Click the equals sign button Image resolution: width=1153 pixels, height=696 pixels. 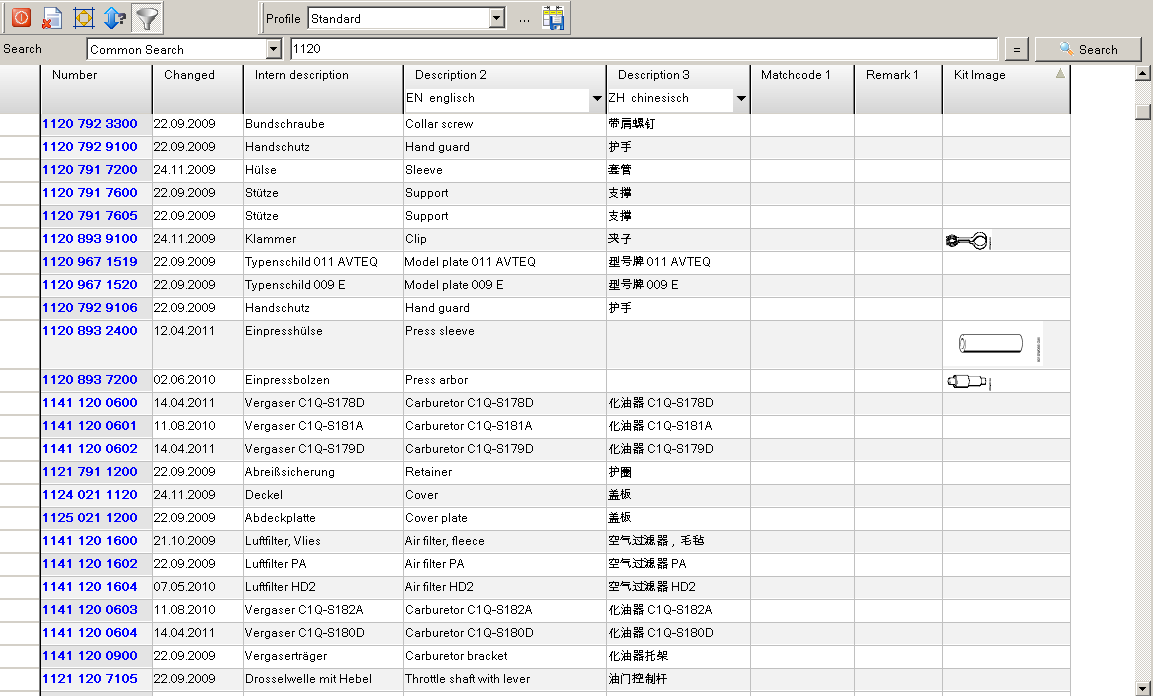click(x=1015, y=49)
